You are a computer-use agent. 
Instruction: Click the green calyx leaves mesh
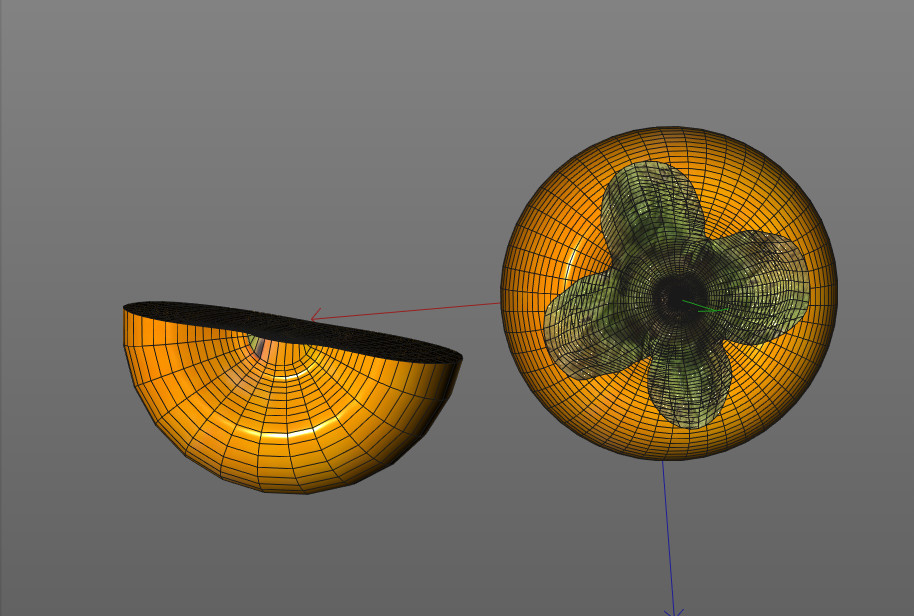pyautogui.click(x=676, y=295)
